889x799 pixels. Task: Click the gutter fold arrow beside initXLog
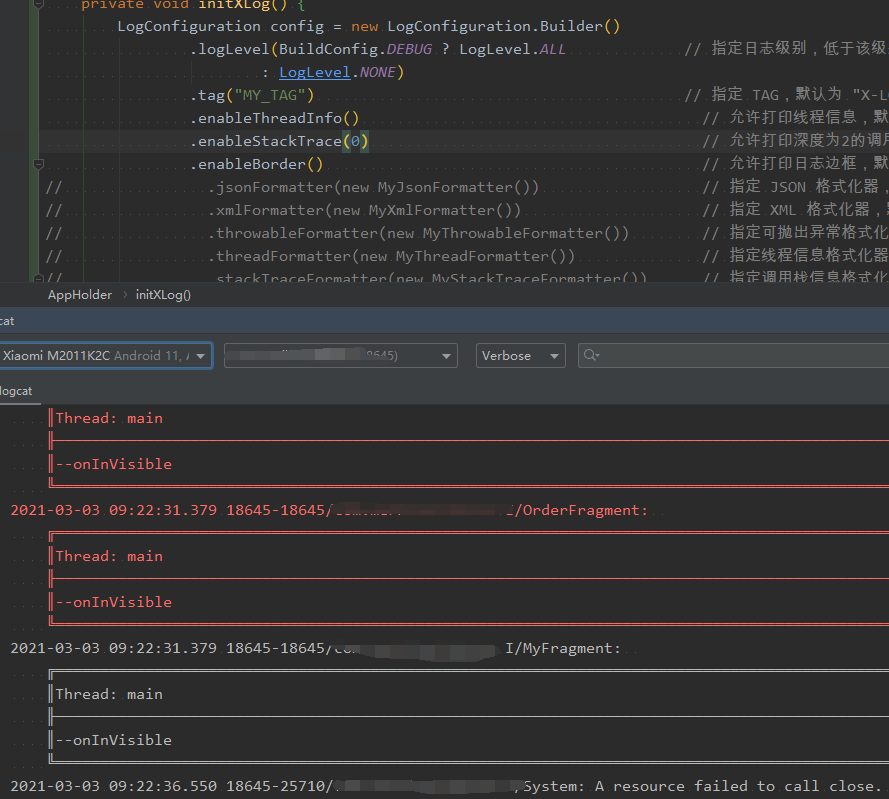pos(38,5)
